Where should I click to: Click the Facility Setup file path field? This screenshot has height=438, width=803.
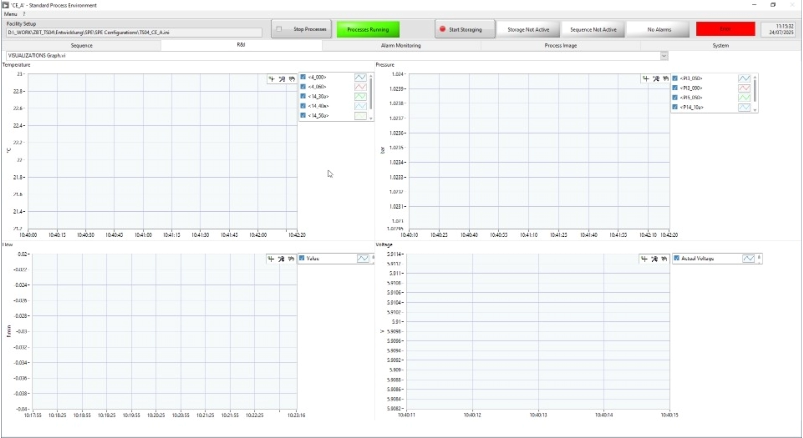[133, 32]
